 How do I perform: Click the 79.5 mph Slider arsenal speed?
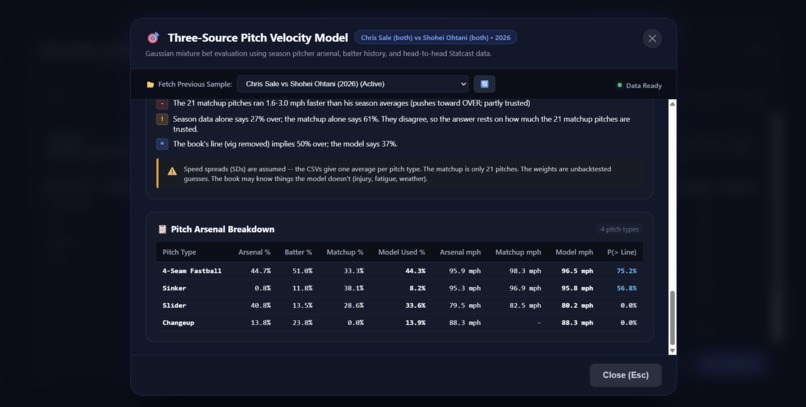(465, 306)
